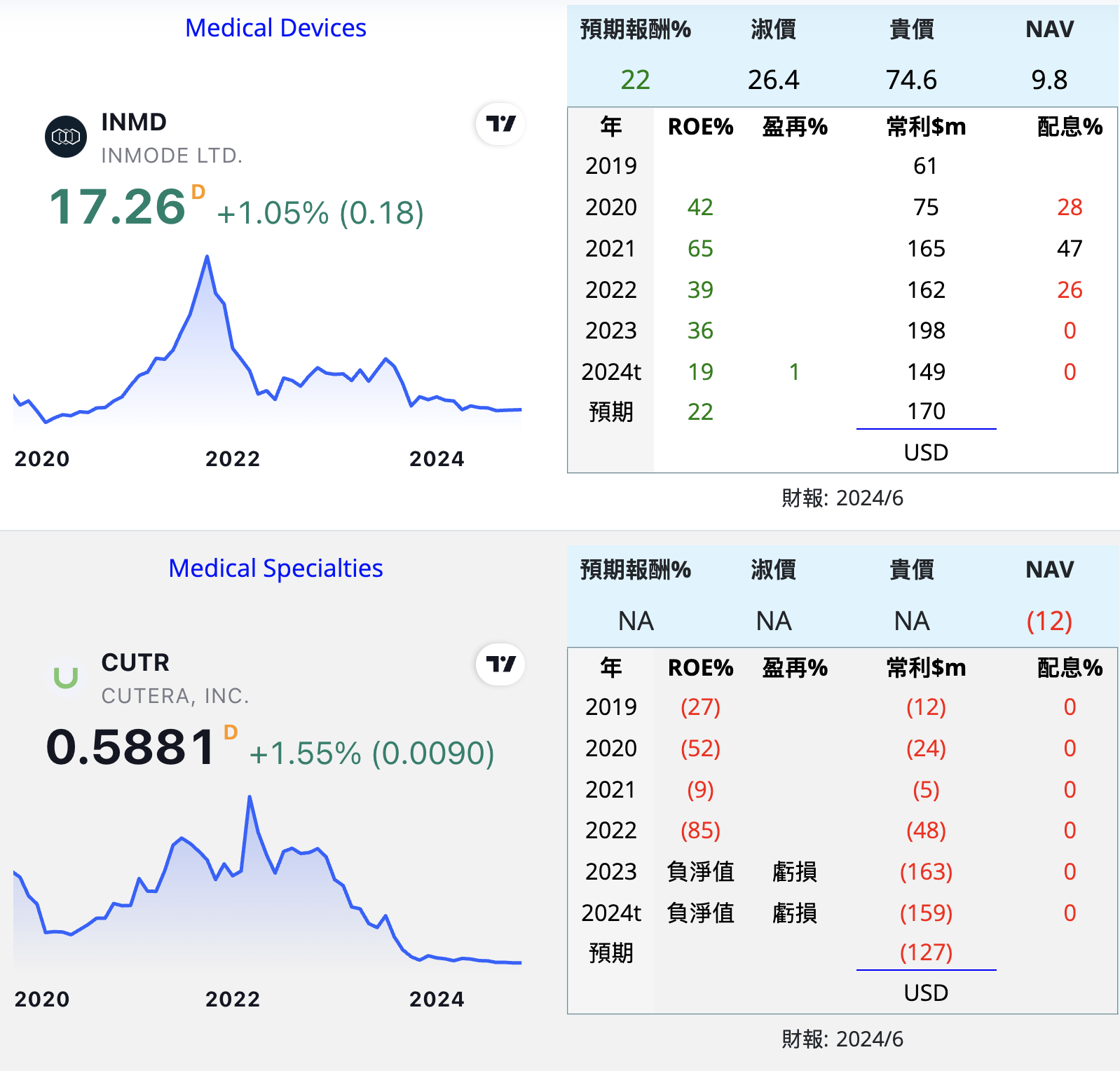This screenshot has height=1071, width=1120.
Task: Click INMD 2021 ROE value 65
Action: (x=700, y=249)
